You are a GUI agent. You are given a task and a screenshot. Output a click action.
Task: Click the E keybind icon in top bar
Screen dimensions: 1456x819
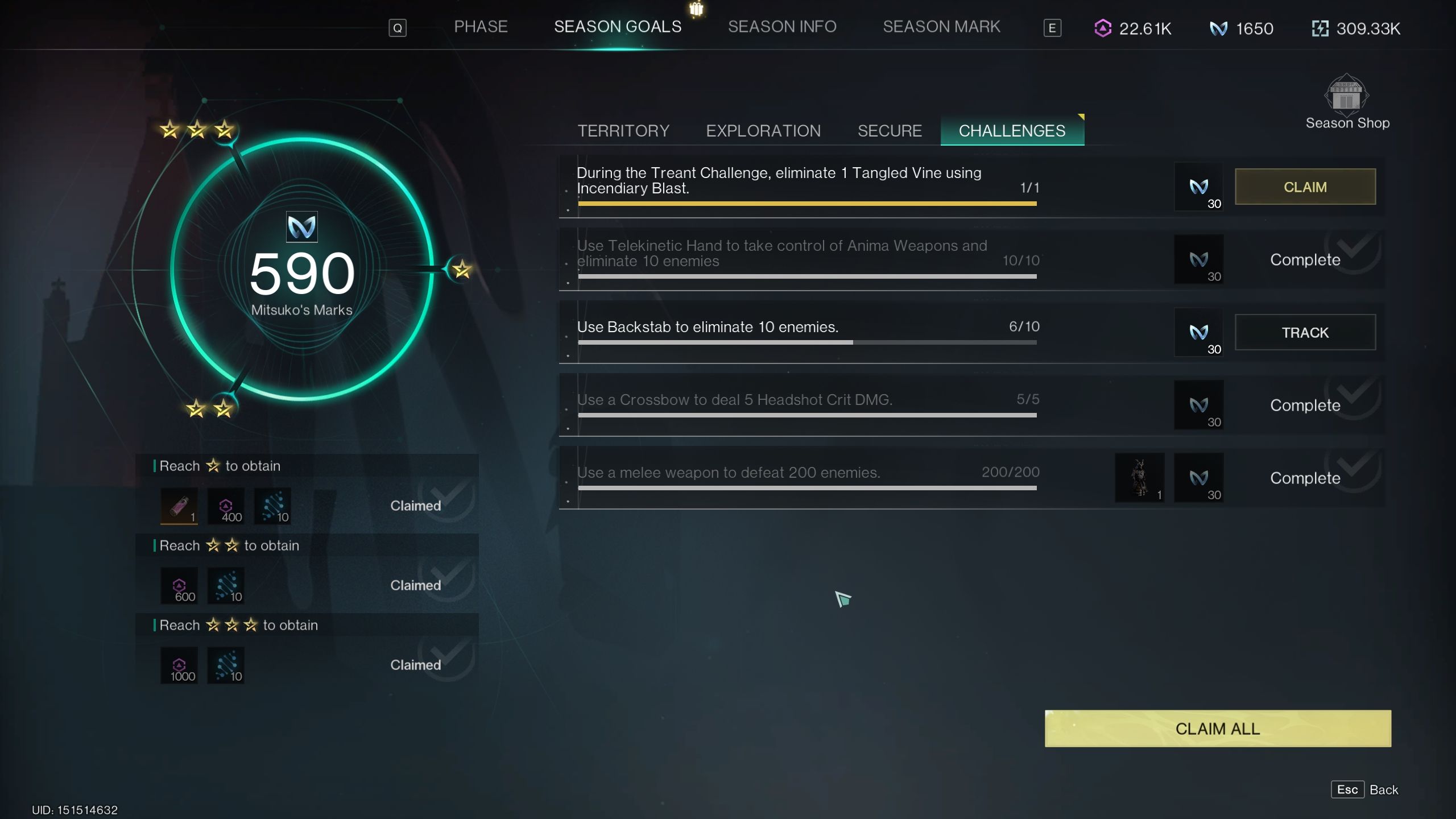click(1052, 26)
